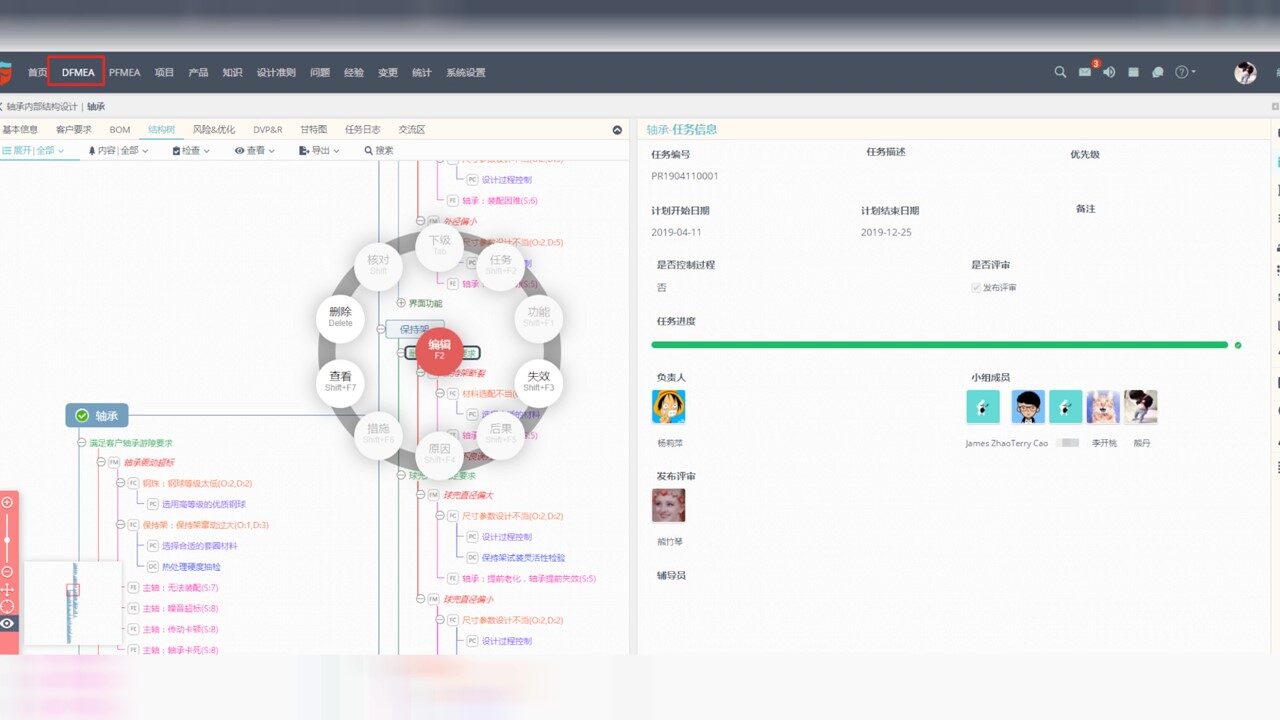Viewport: 1280px width, 720px height.
Task: Expand 界面功能 node
Action: 401,303
